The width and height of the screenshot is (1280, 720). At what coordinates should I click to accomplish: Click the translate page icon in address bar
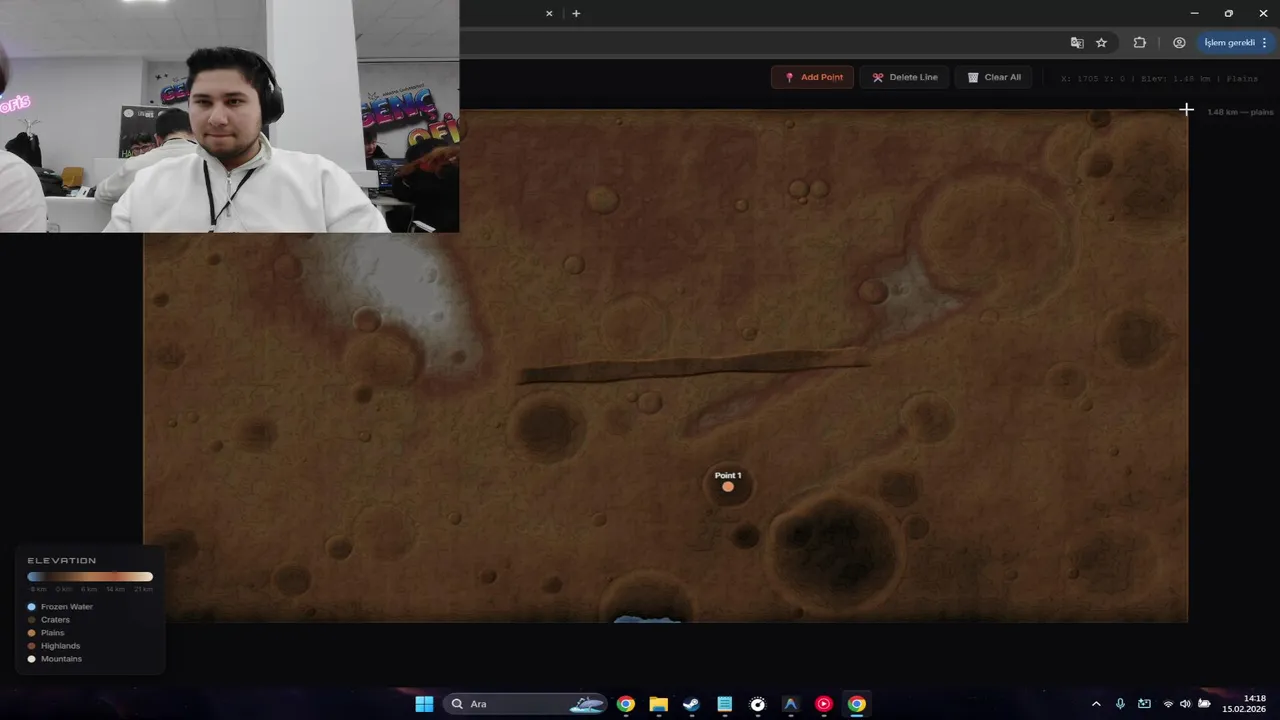[1077, 43]
